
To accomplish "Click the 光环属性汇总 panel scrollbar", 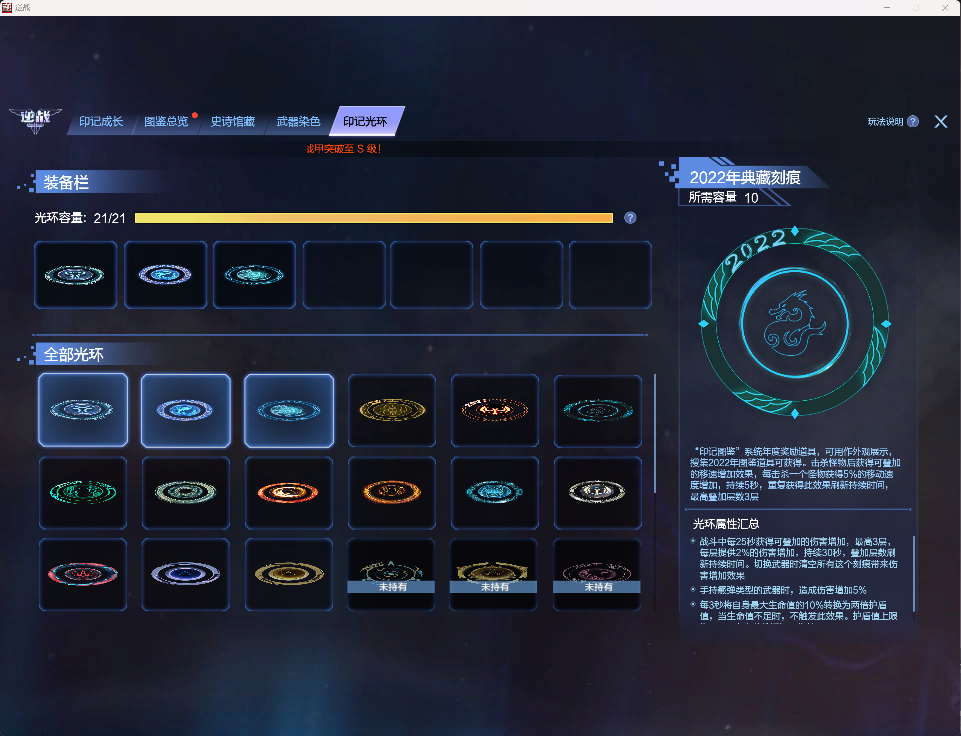I will click(x=914, y=573).
